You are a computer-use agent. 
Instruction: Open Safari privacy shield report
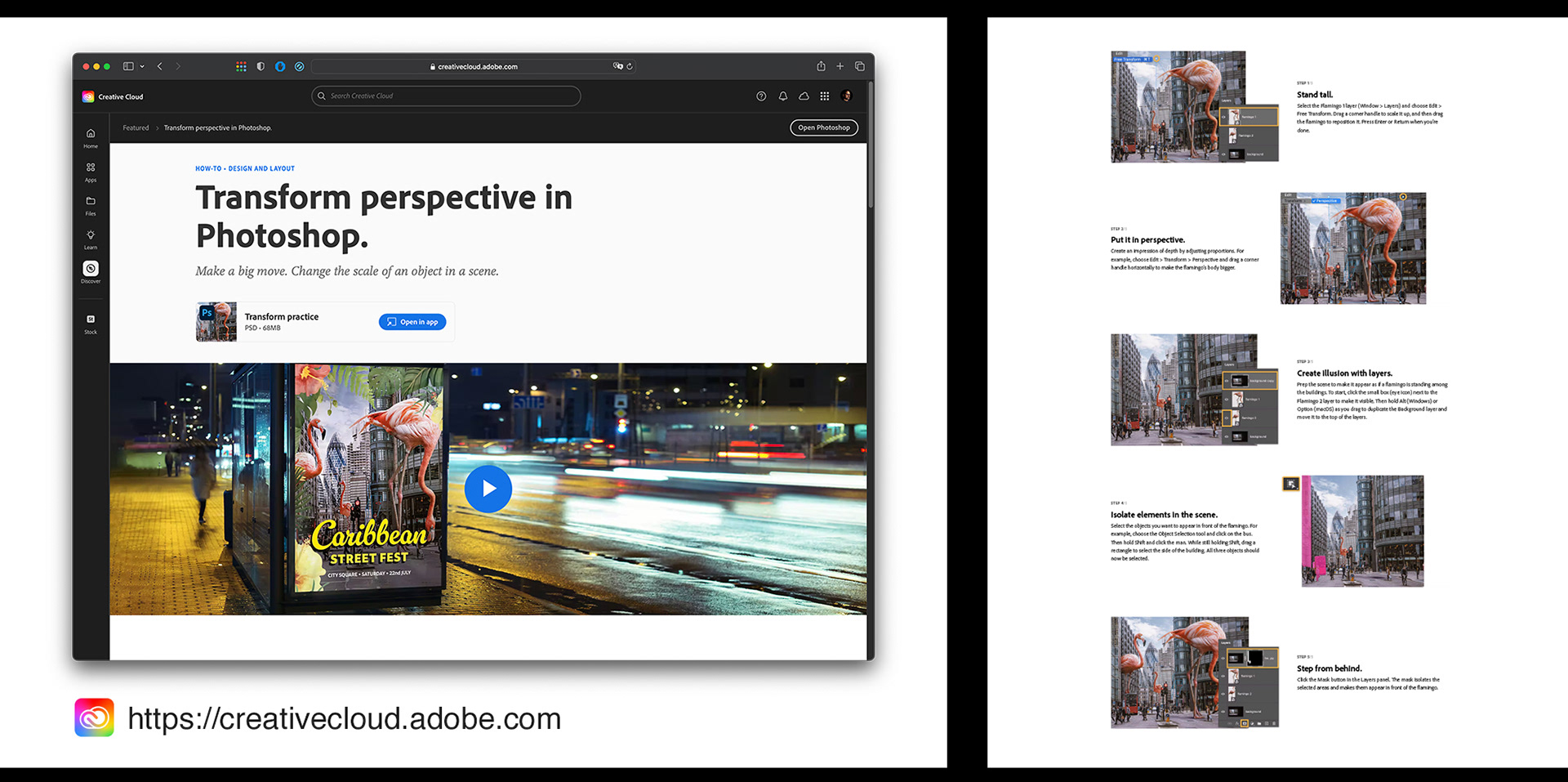[x=261, y=66]
